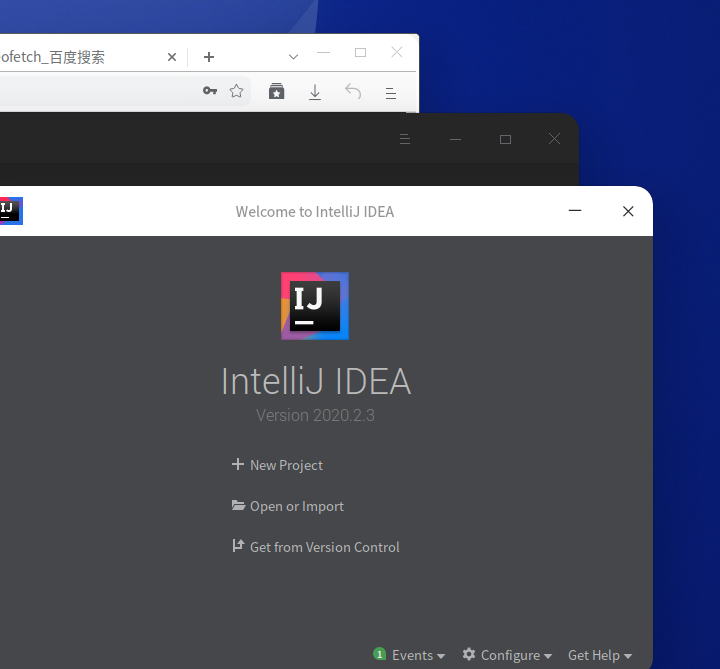
Task: Maximize the browser window
Action: [360, 52]
